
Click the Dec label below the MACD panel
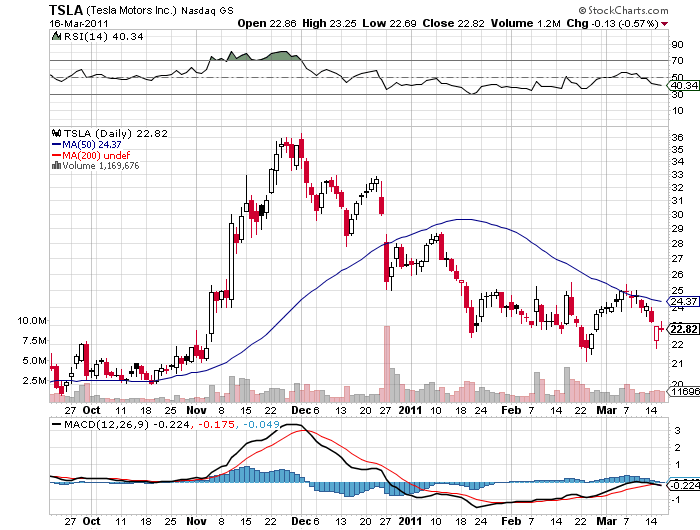(301, 522)
